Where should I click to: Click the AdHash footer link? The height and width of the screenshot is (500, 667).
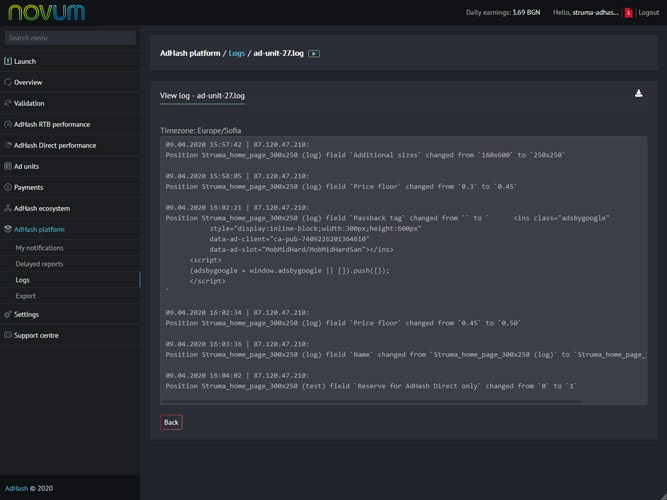(16, 488)
